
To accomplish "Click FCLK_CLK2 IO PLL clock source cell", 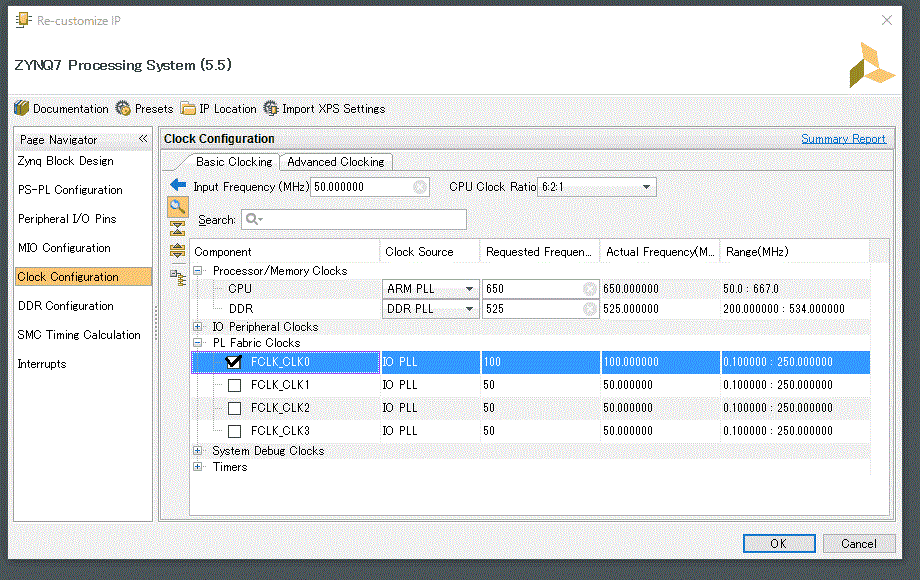I will tap(430, 408).
